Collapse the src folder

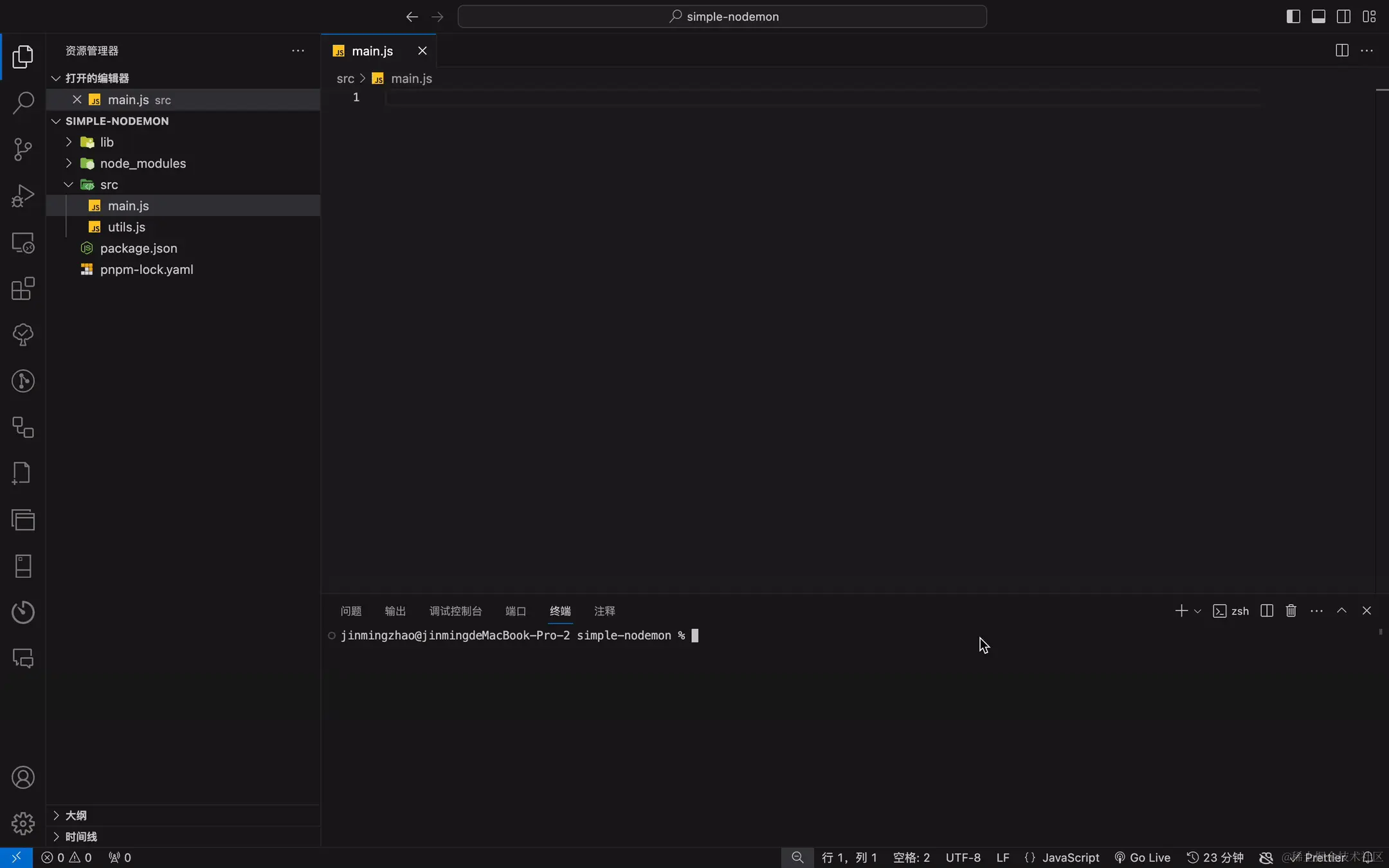point(109,185)
